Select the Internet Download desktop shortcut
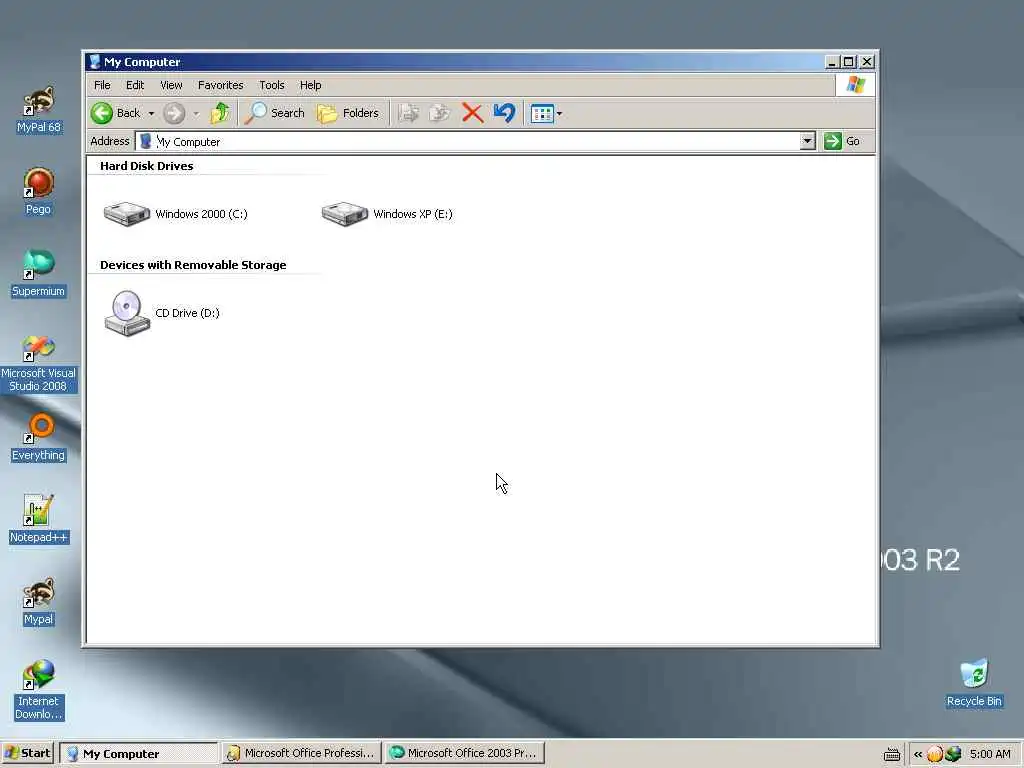Viewport: 1024px width, 768px height. (x=39, y=690)
